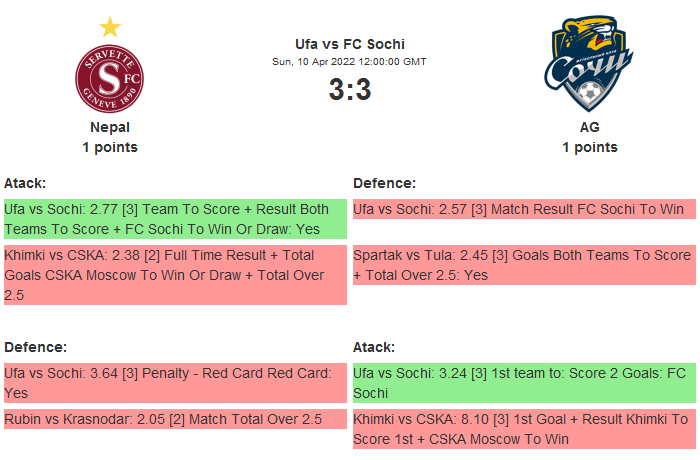700x460 pixels.
Task: Click the top-right Defence heading
Action: coord(384,183)
